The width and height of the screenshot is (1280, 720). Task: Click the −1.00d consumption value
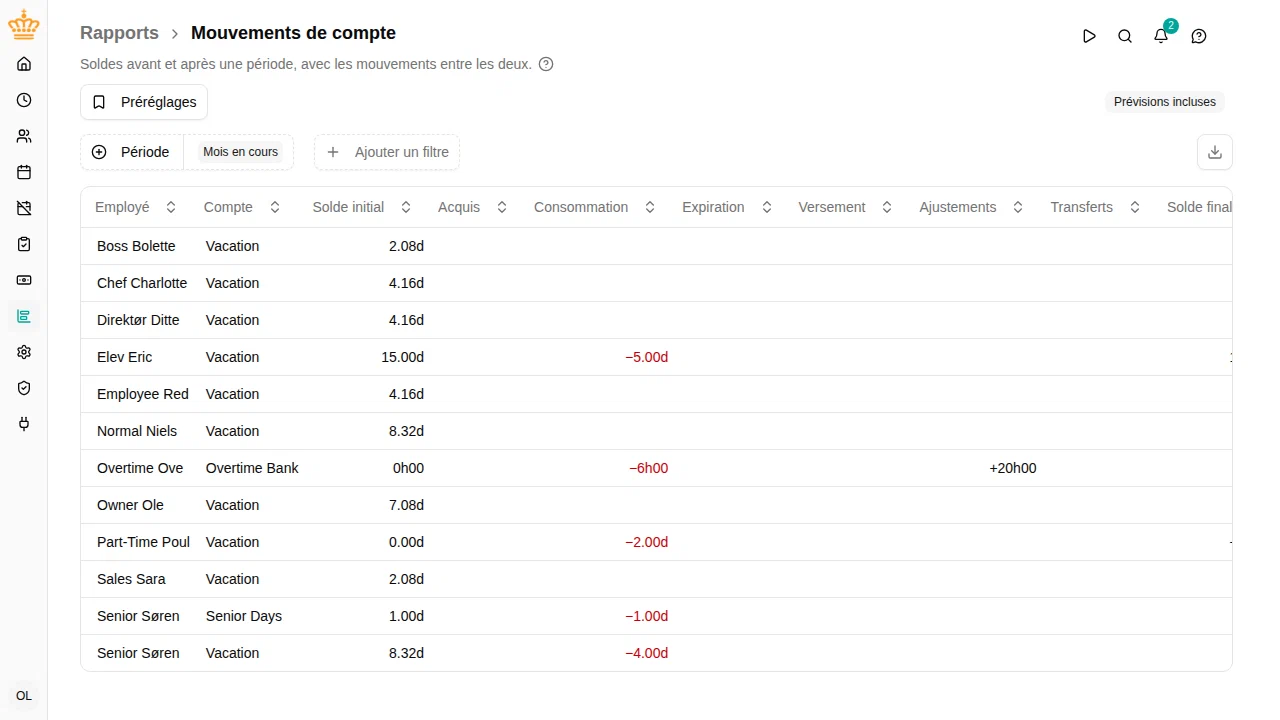(x=646, y=616)
